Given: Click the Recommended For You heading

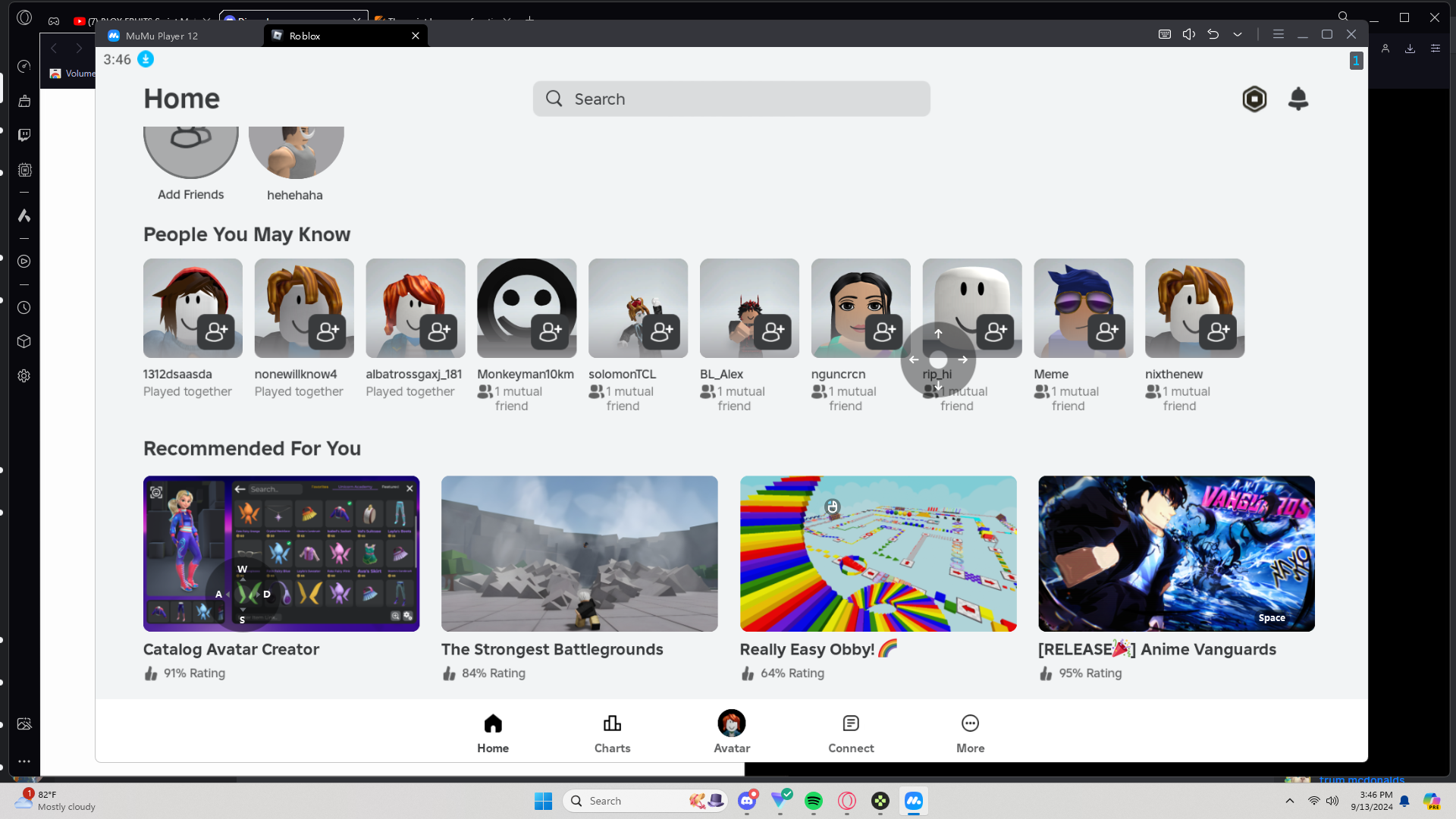Looking at the screenshot, I should pos(252,448).
